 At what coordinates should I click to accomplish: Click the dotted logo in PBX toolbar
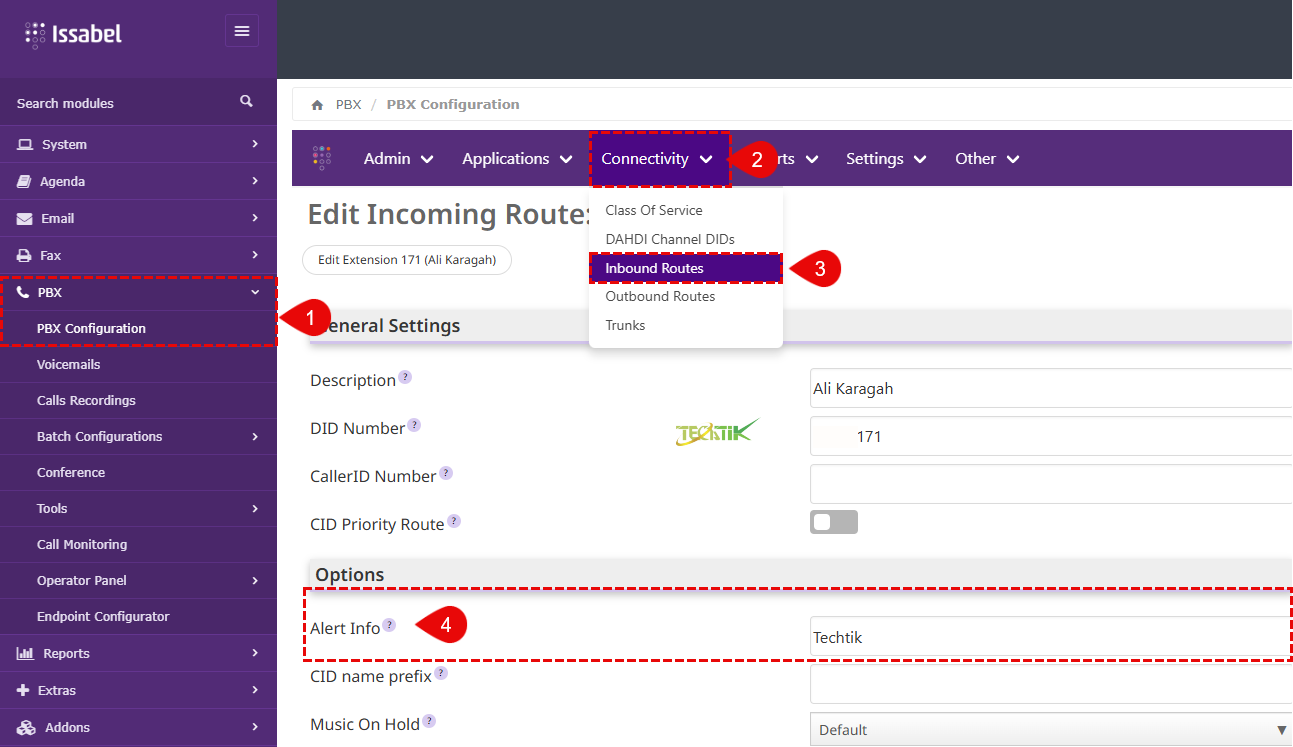321,158
